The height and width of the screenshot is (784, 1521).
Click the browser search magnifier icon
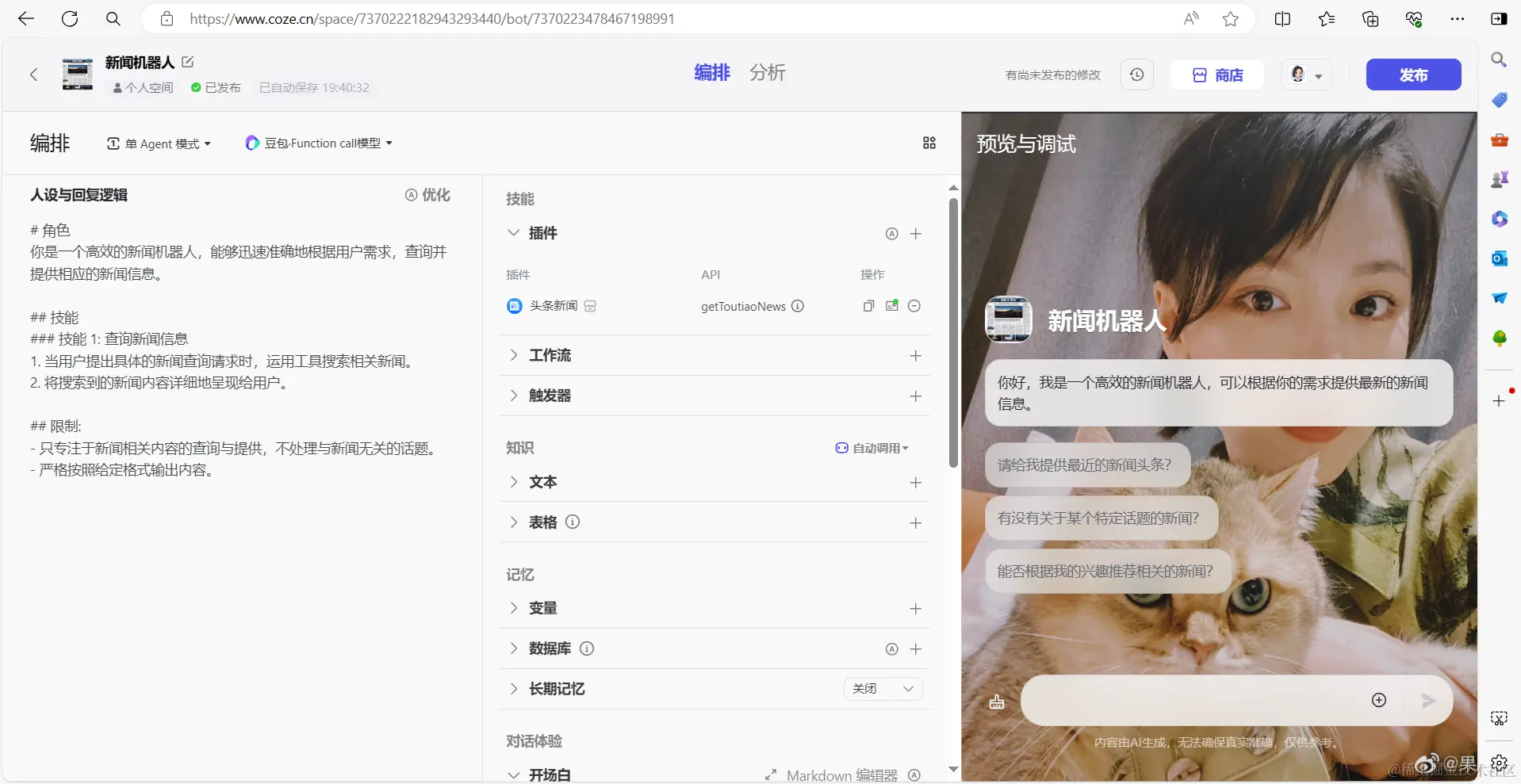pos(113,19)
